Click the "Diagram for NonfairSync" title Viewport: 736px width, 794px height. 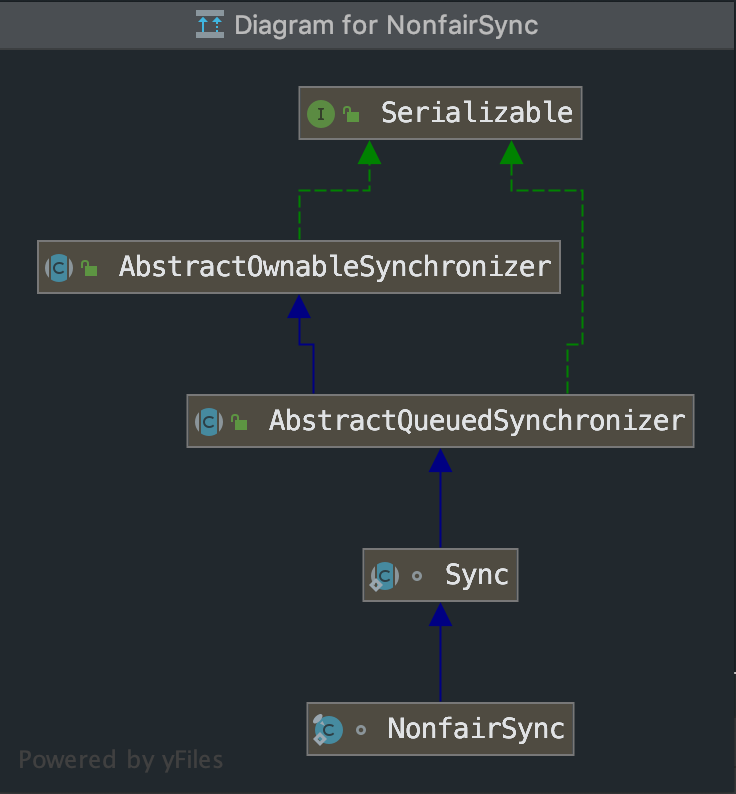386,24
